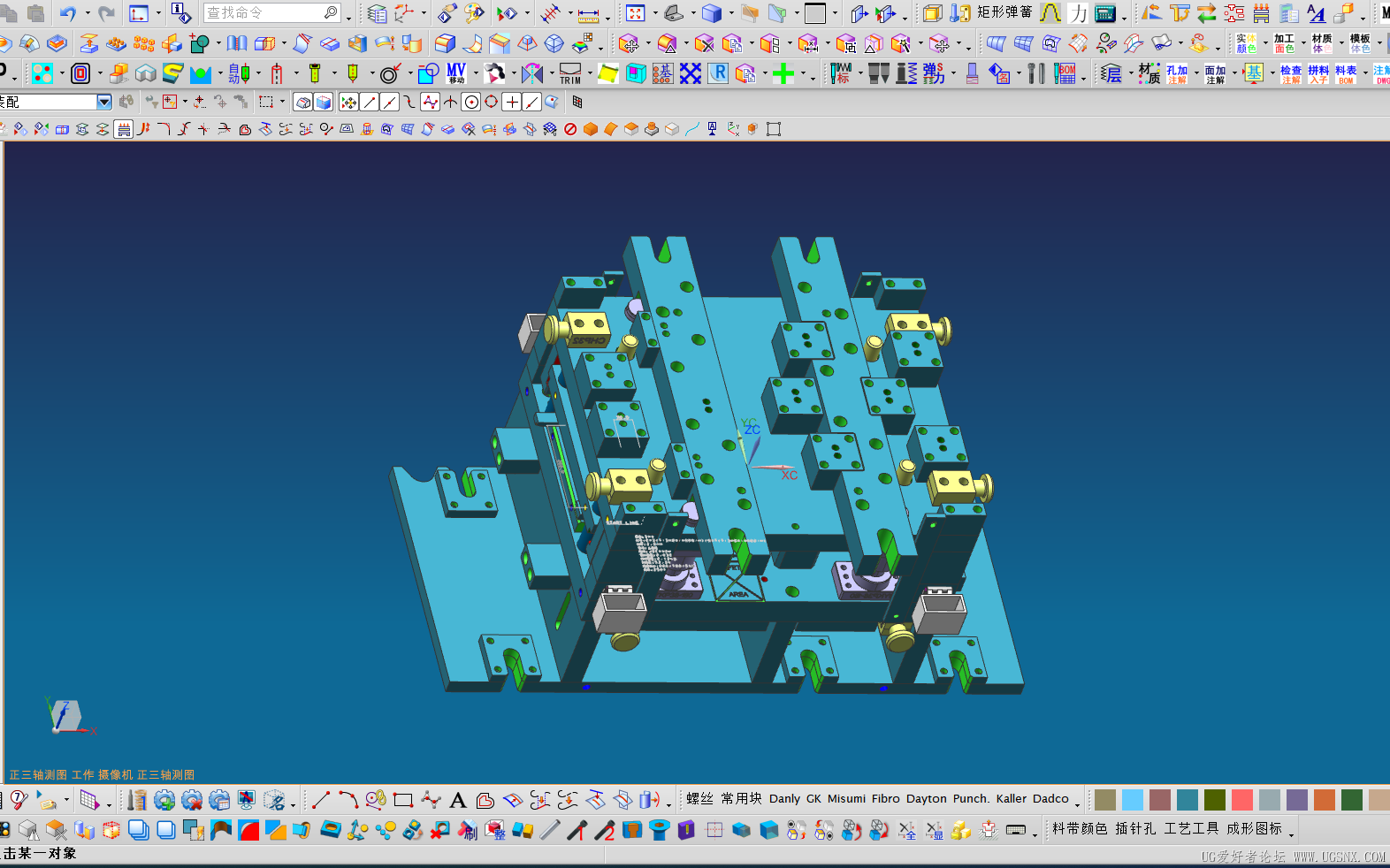The width and height of the screenshot is (1390, 868).
Task: Expand the search command box dropdown arrow
Action: 348,15
